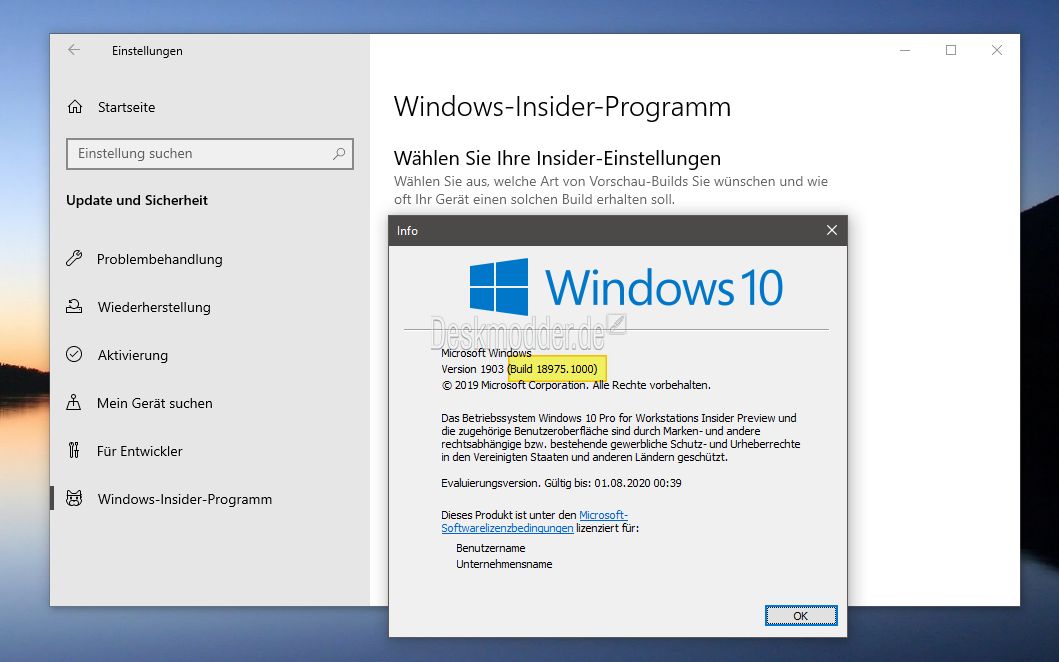The width and height of the screenshot is (1059, 662).
Task: Select Windows-Insider-Programm sidebar entry
Action: pos(210,499)
